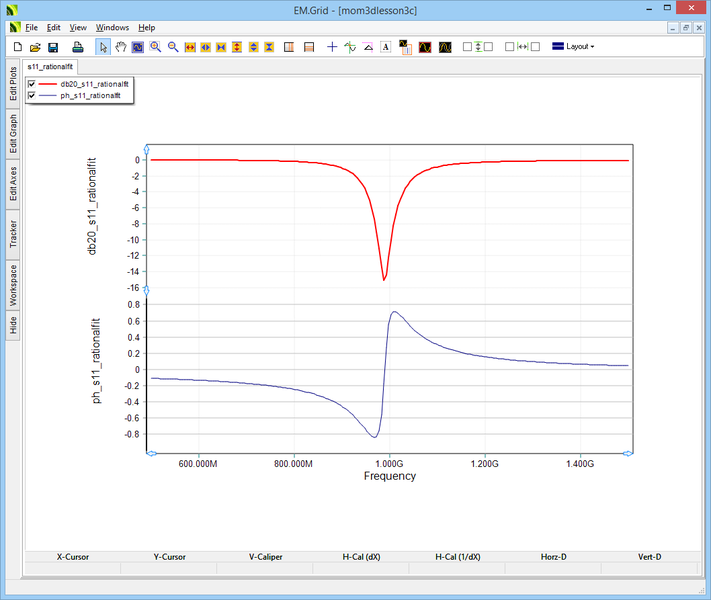711x600 pixels.
Task: Open the Edit Plots side panel
Action: [x=13, y=84]
